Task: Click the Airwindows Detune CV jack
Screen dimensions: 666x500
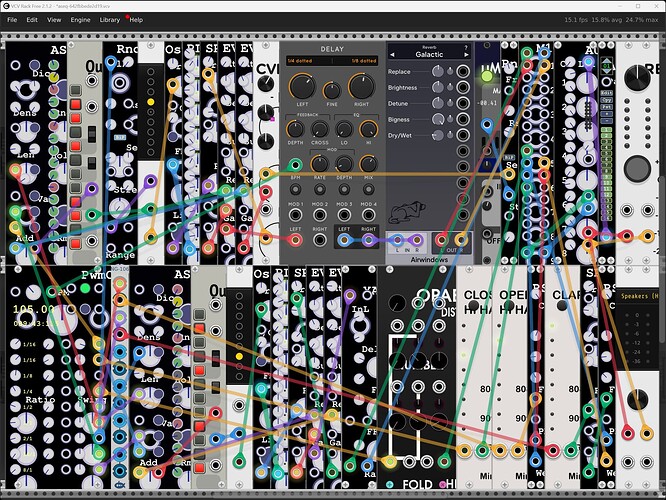Action: coord(463,103)
